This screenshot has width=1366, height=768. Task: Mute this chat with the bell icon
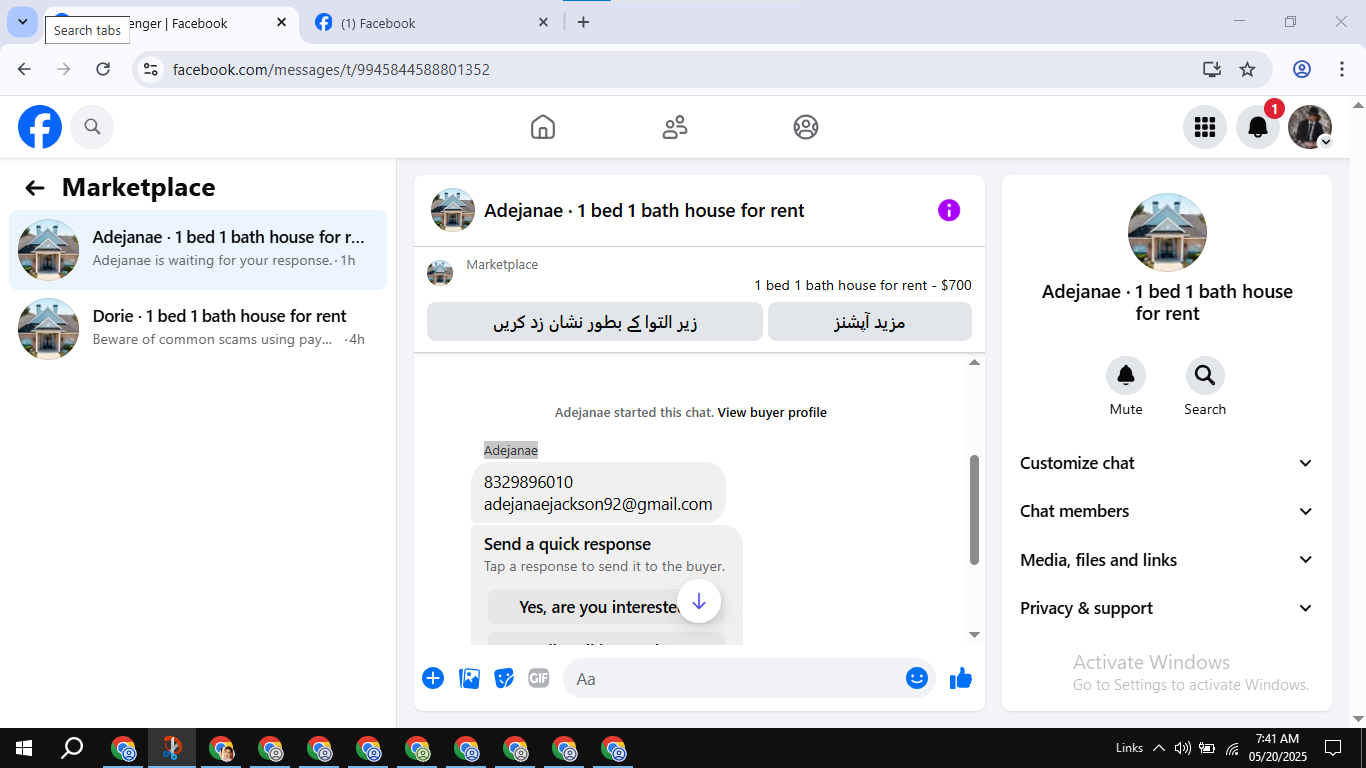1126,375
